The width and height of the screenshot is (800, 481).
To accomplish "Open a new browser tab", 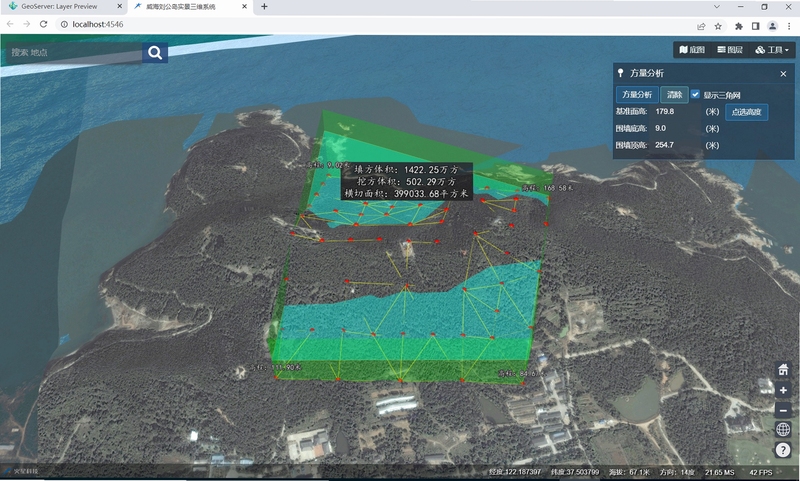I will (264, 7).
